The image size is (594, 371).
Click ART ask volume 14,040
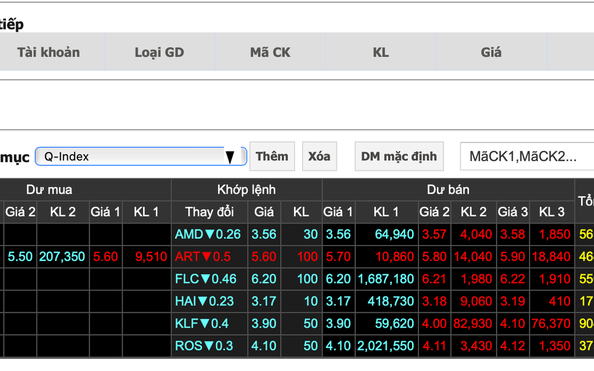[x=474, y=257]
